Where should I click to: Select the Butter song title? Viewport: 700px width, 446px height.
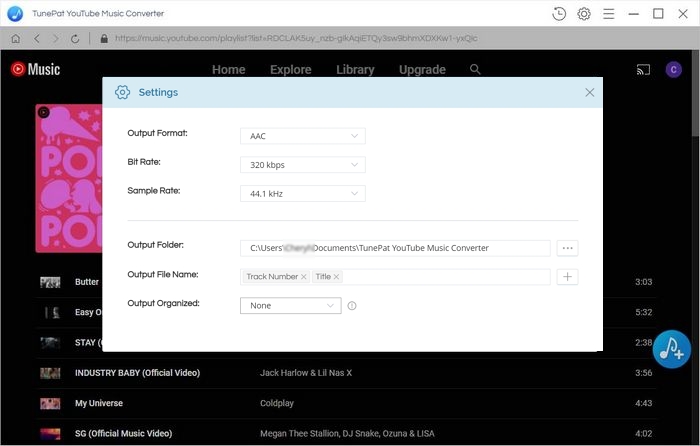click(87, 282)
